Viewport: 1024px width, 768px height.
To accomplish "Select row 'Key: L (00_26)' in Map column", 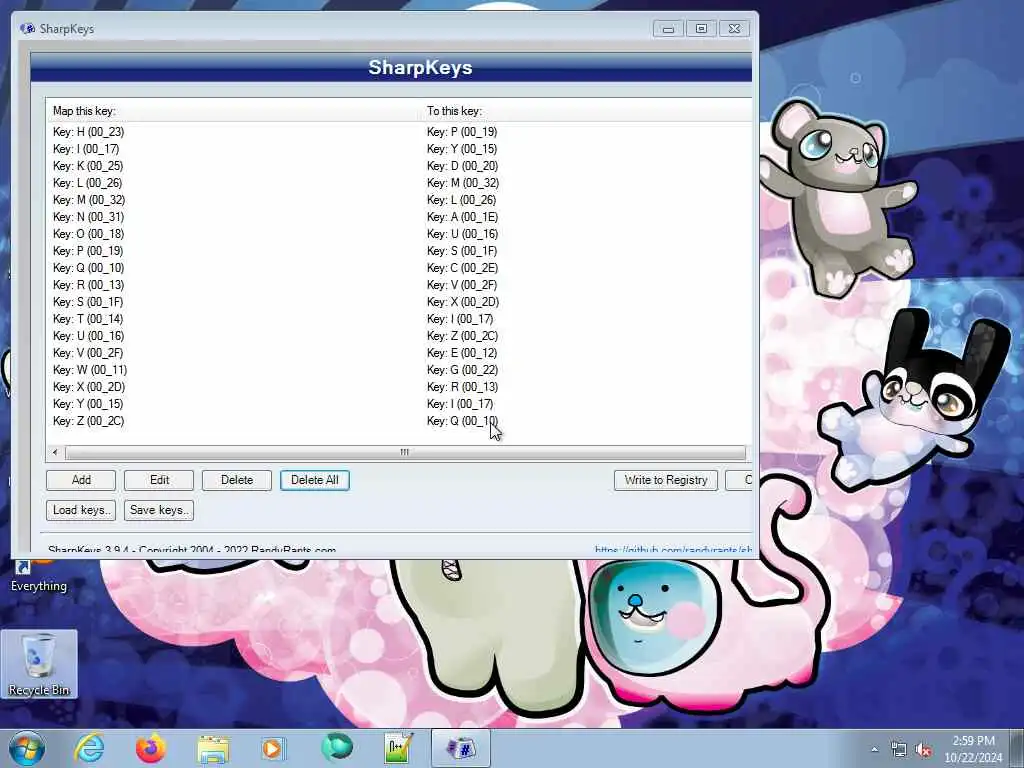I will point(88,183).
